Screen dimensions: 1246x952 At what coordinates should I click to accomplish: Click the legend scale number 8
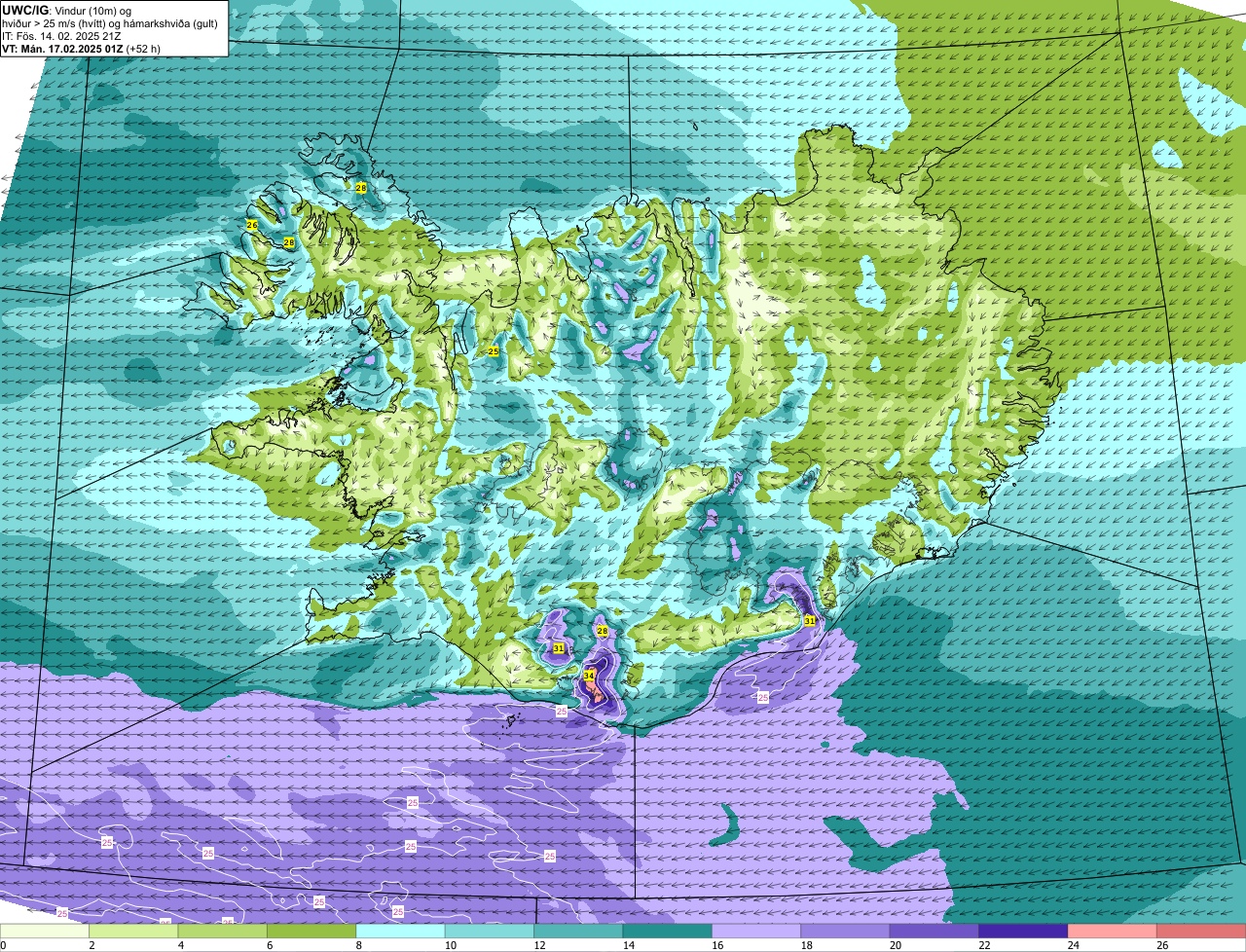358,945
